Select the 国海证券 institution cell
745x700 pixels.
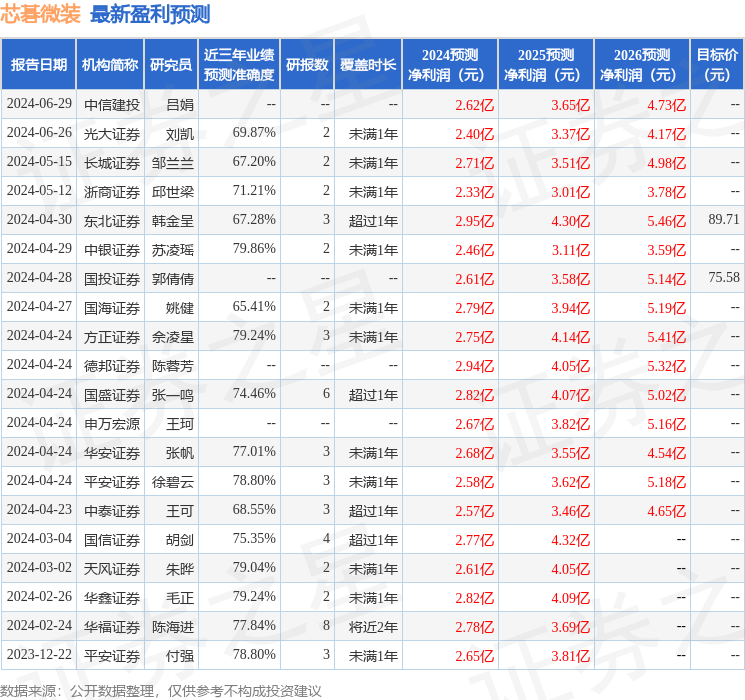pyautogui.click(x=112, y=308)
